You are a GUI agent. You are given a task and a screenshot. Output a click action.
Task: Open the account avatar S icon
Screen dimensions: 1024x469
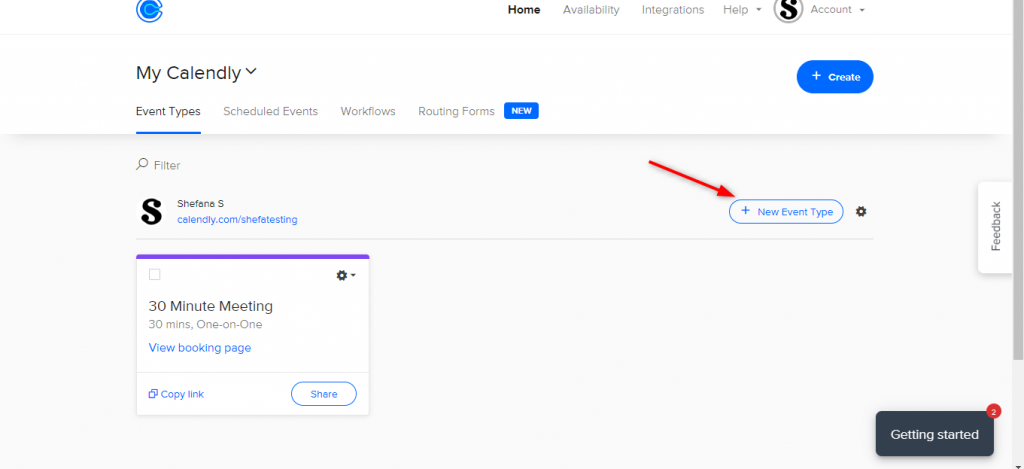click(788, 9)
